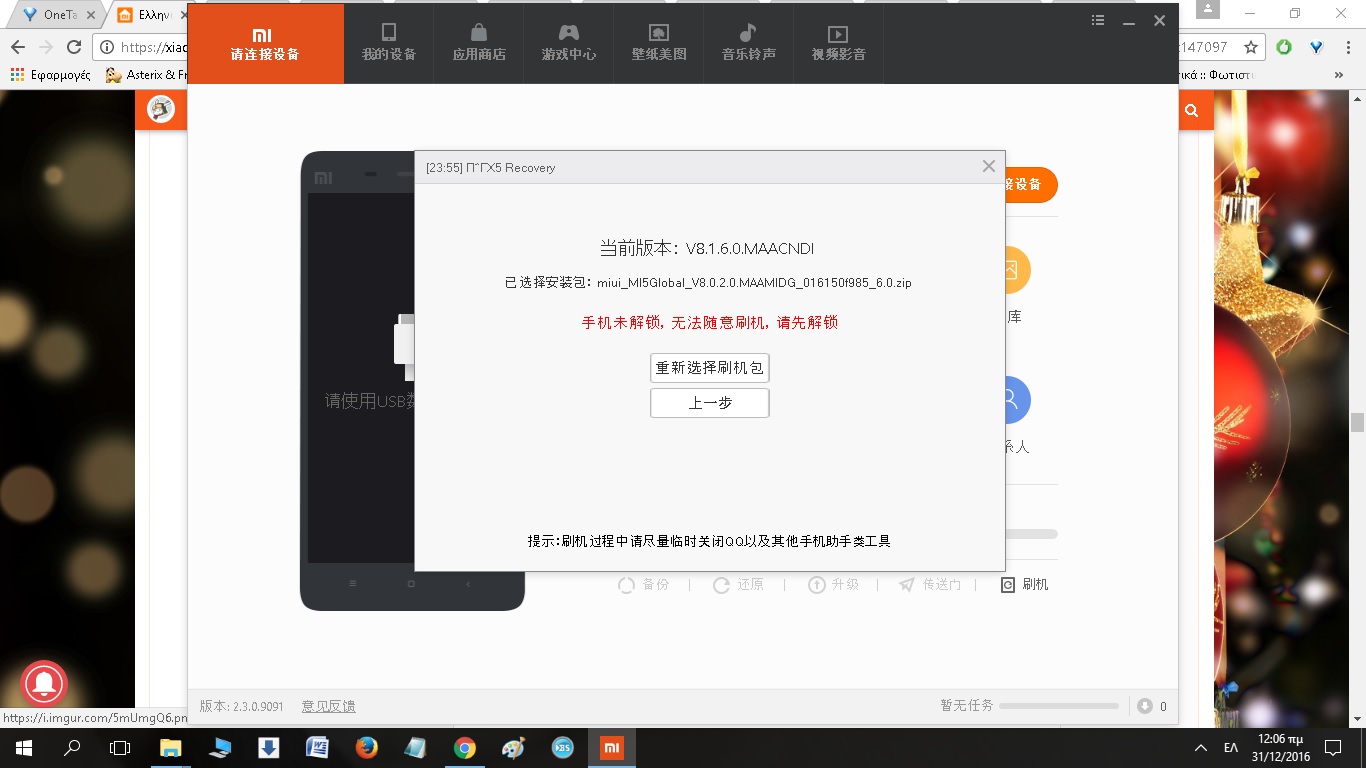Reload the Chrome page
1366x768 pixels.
coord(74,47)
